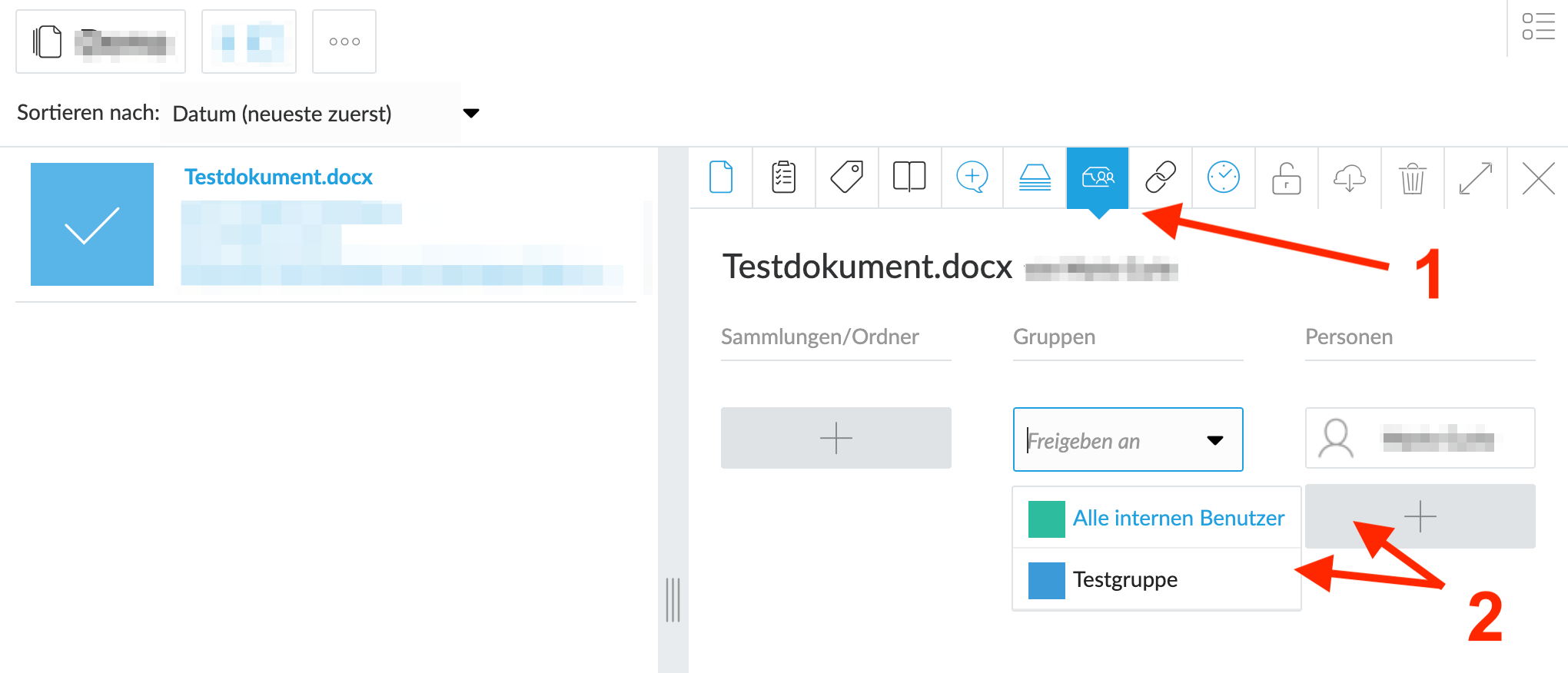Screen dimensions: 1568x673
Task: Click the documents stack toolbar button
Action: [101, 41]
